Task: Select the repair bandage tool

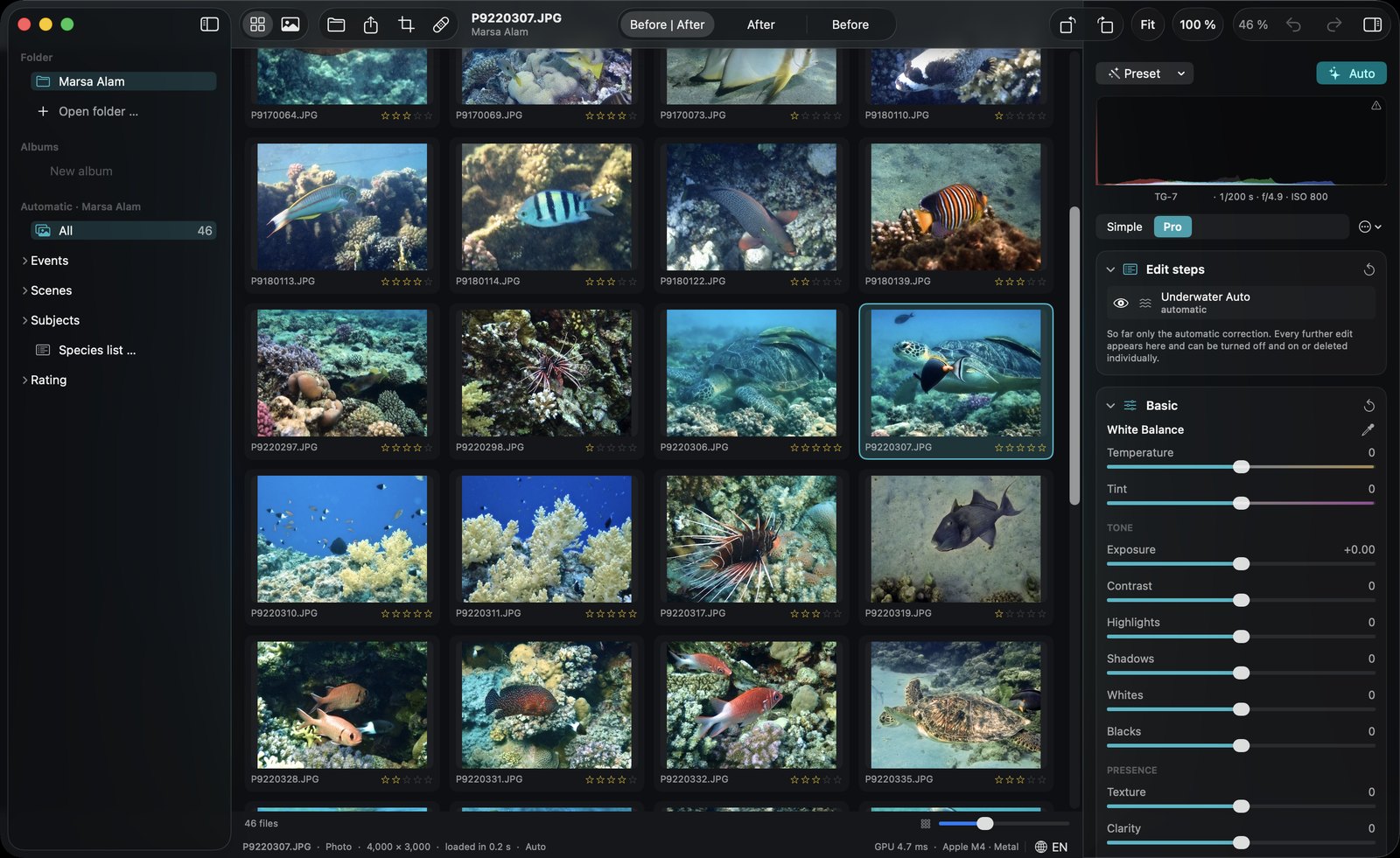Action: pyautogui.click(x=441, y=24)
